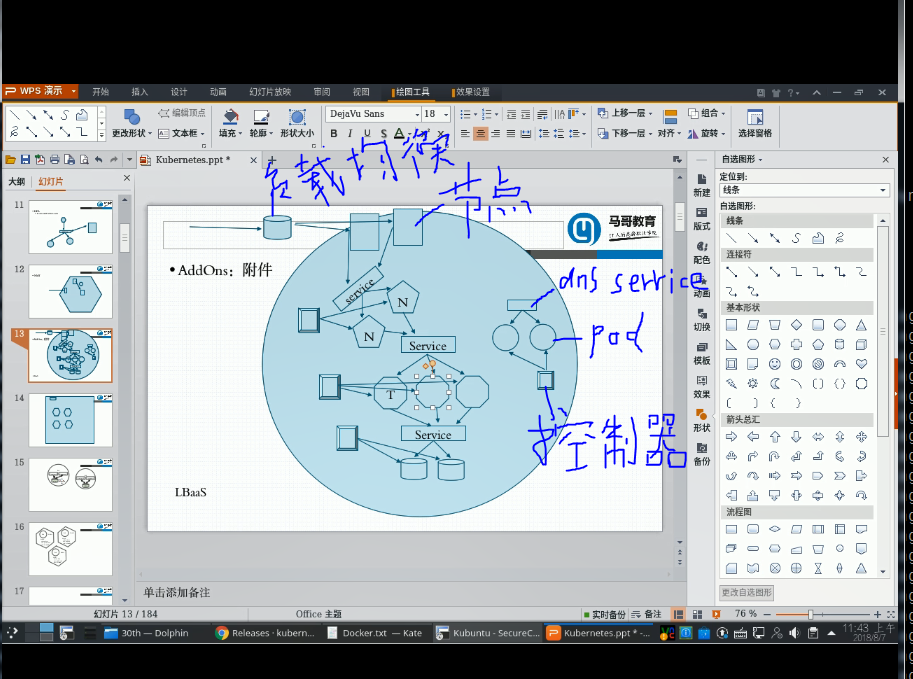Open the 切换 transition side panel

click(702, 320)
